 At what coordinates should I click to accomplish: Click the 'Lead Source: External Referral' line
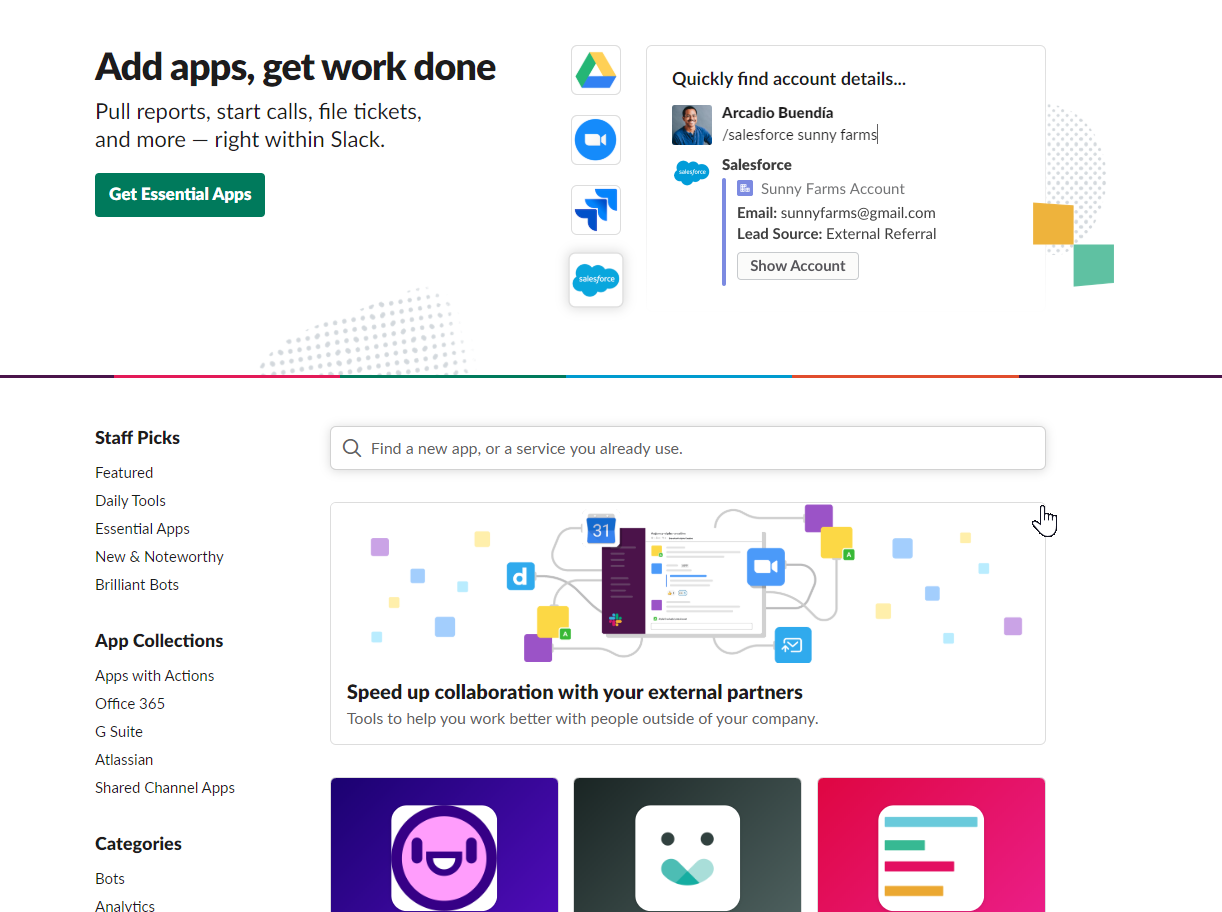(x=837, y=234)
